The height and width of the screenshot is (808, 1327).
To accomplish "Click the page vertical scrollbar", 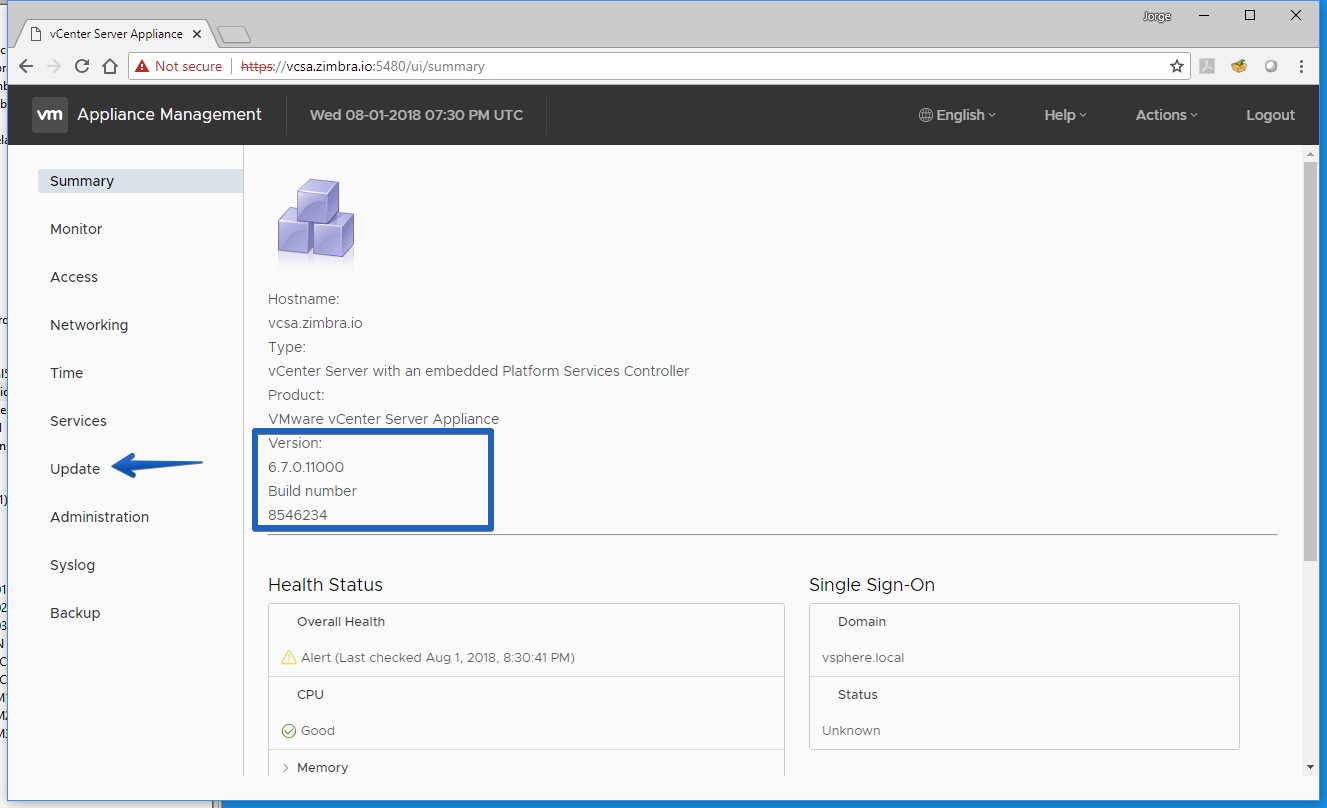I will [x=1310, y=360].
